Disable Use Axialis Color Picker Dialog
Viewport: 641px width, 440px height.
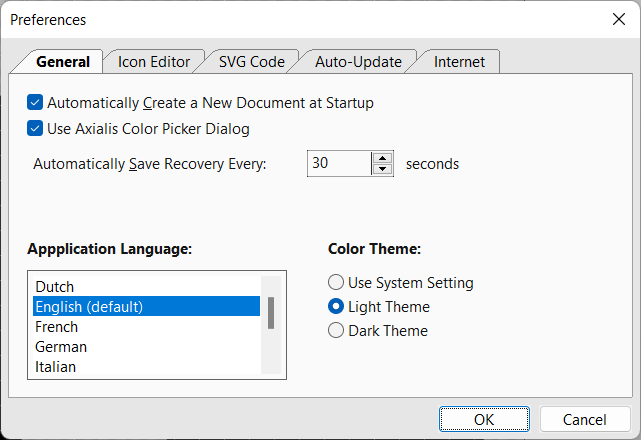click(x=36, y=128)
